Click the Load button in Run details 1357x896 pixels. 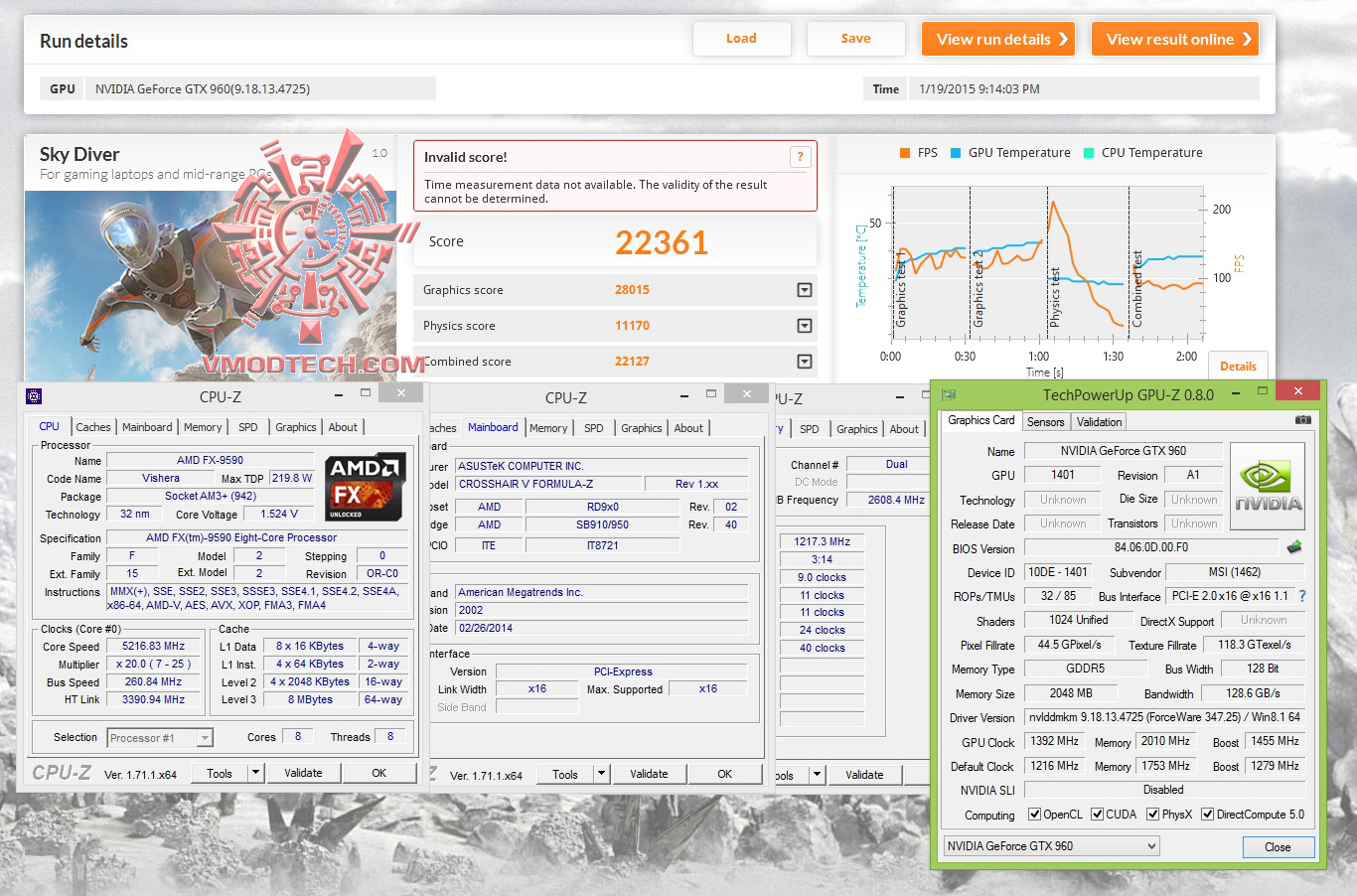[x=741, y=39]
